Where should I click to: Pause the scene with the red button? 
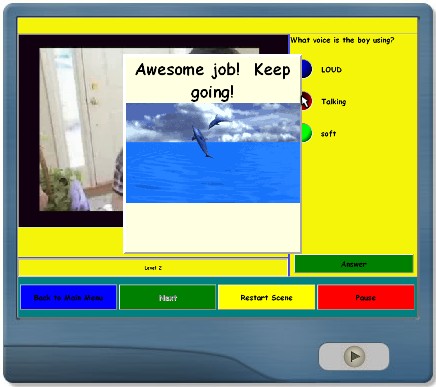pos(366,297)
